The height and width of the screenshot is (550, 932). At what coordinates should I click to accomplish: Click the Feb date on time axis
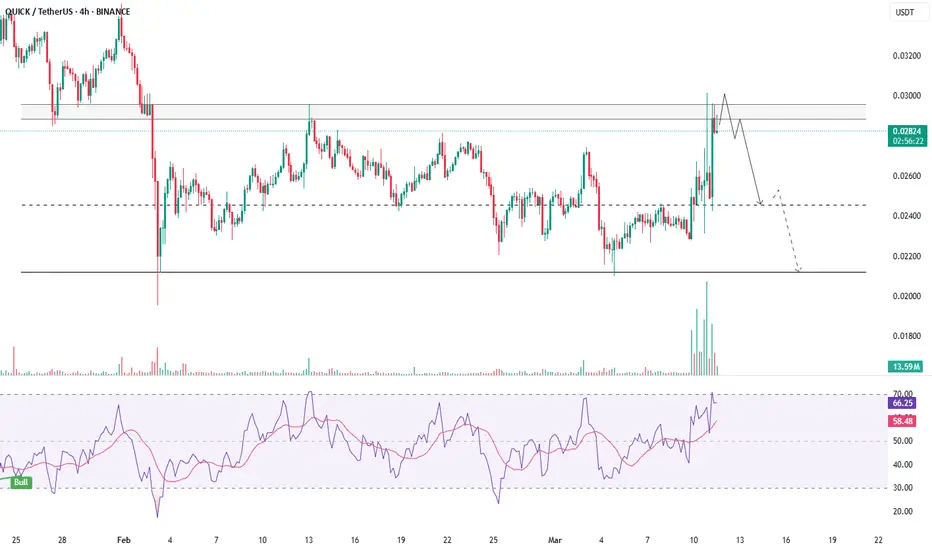click(x=123, y=540)
